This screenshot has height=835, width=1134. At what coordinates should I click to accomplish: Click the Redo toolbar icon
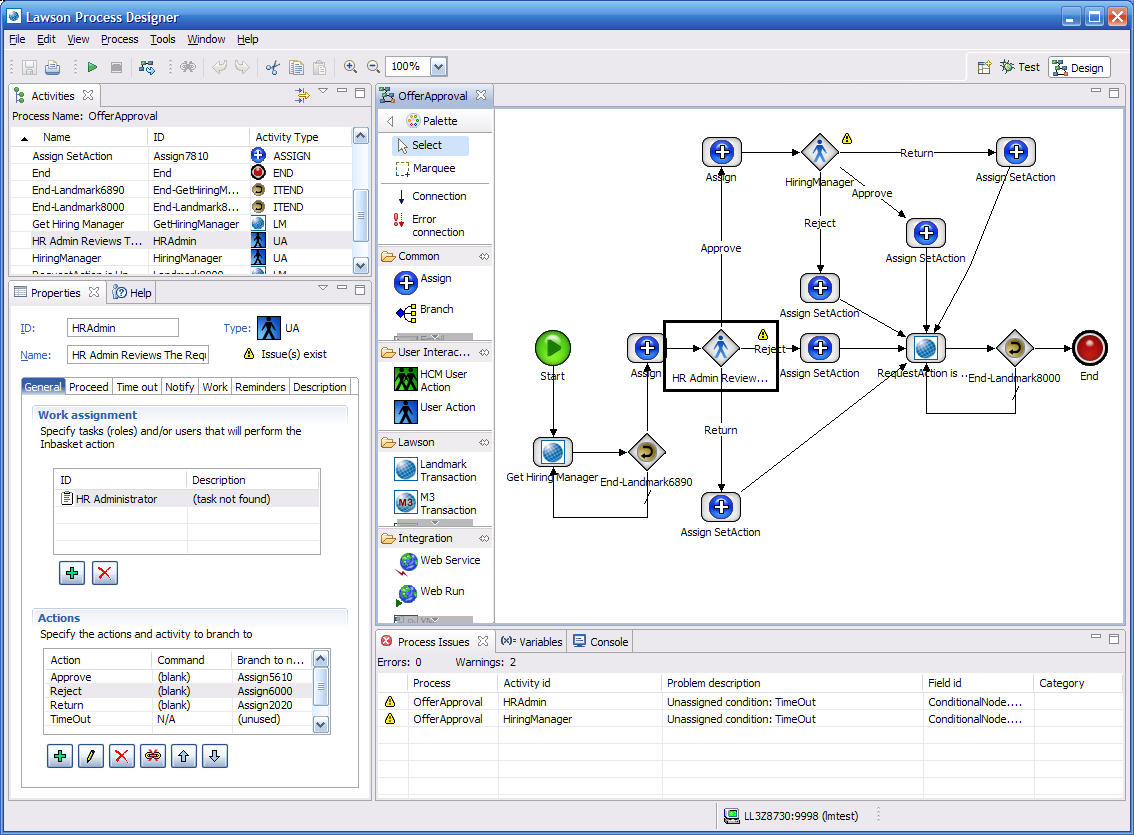(x=242, y=67)
